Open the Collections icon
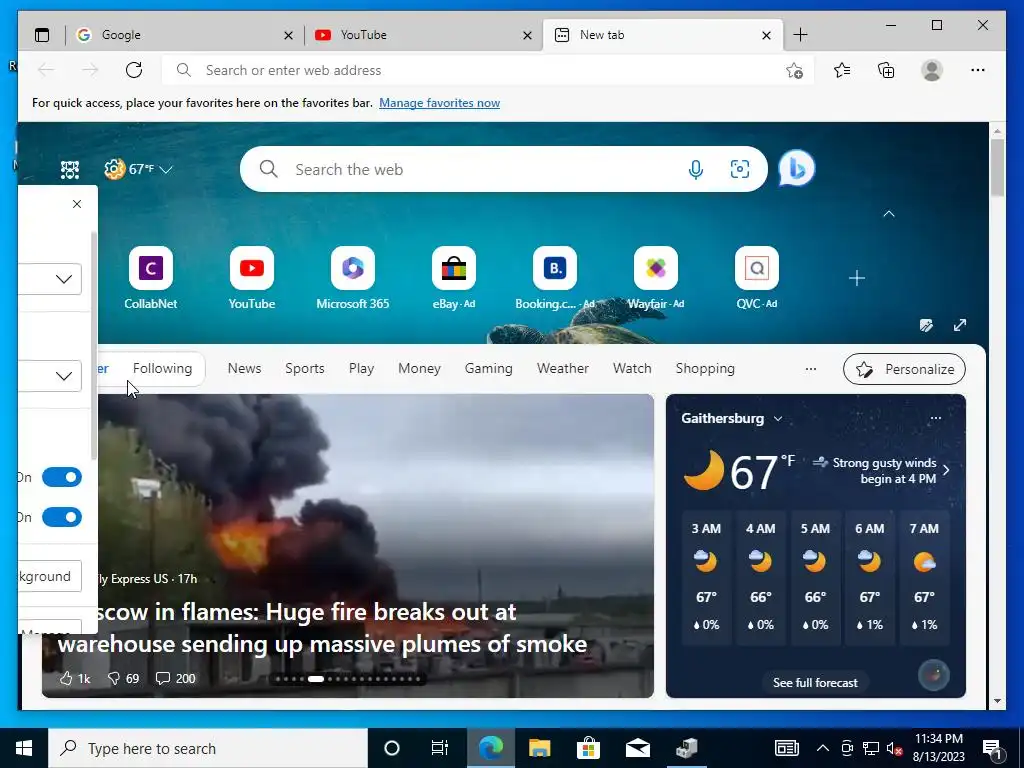 point(886,70)
